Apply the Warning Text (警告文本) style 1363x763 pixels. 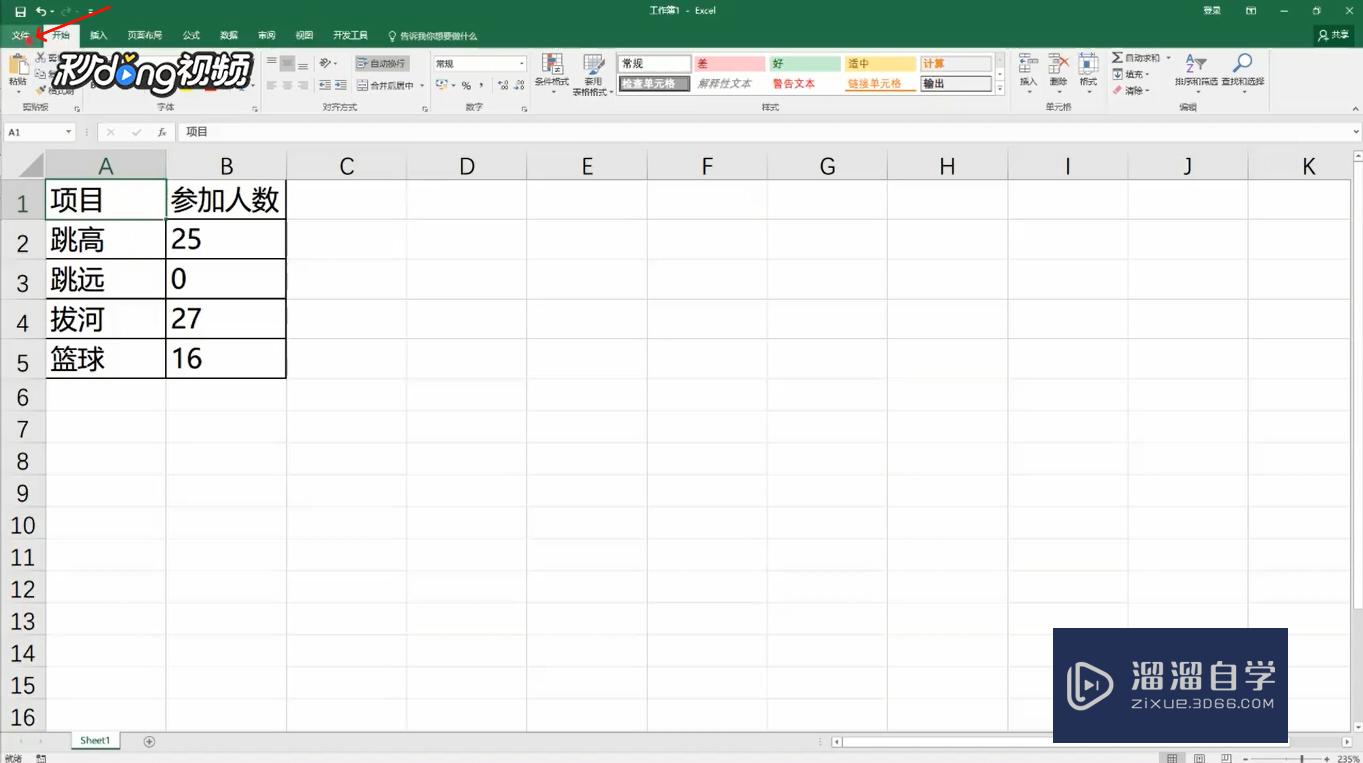[805, 84]
